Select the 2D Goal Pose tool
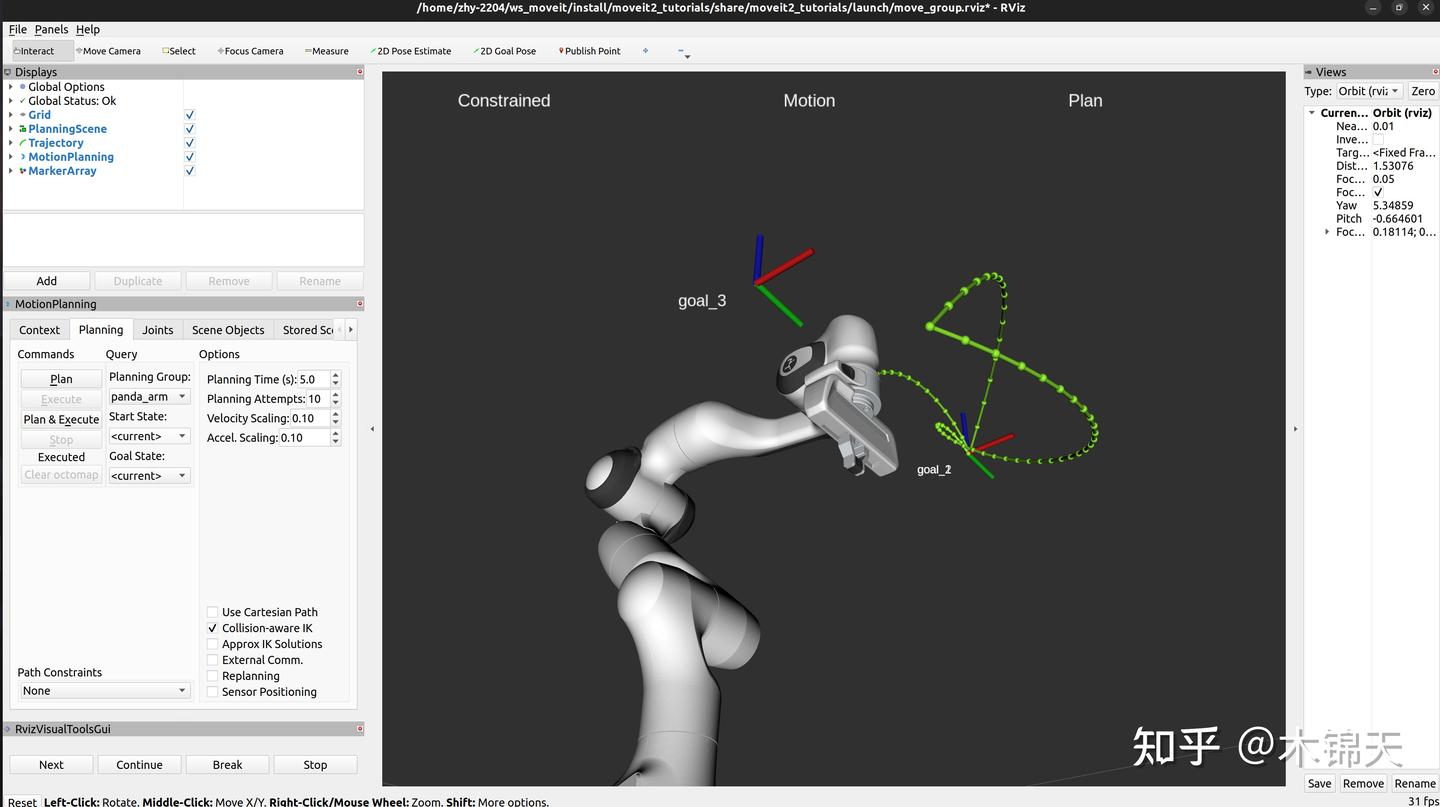This screenshot has width=1440, height=807. (x=504, y=50)
